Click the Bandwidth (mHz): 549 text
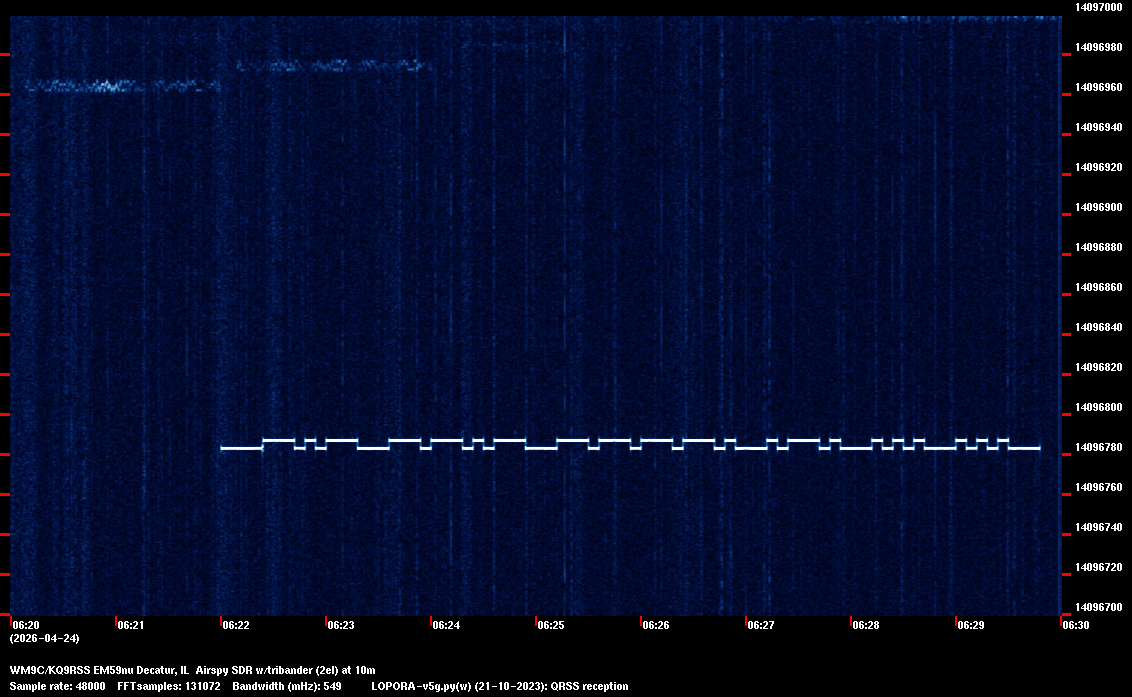This screenshot has width=1132, height=697. (287, 686)
